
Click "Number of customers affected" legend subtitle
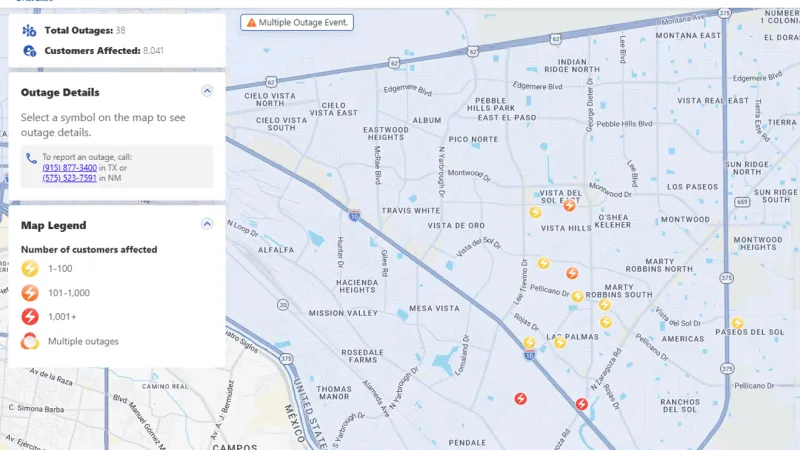coord(89,249)
